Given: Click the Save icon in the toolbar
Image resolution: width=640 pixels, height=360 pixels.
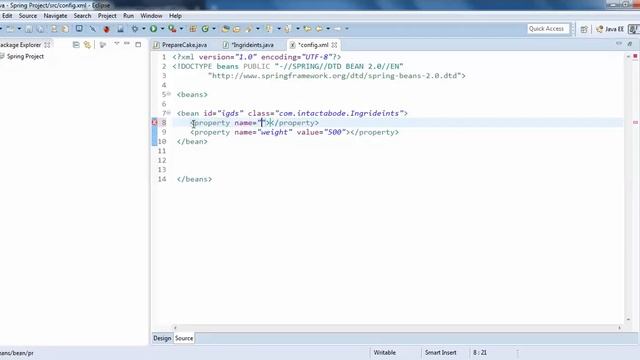Looking at the screenshot, I should coord(29,29).
